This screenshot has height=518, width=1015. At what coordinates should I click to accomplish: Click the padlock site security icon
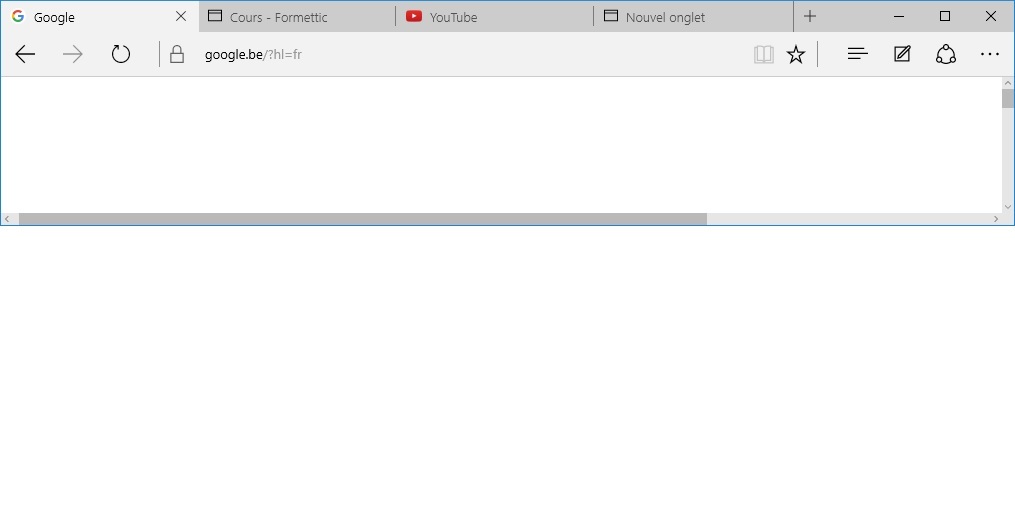pyautogui.click(x=177, y=54)
